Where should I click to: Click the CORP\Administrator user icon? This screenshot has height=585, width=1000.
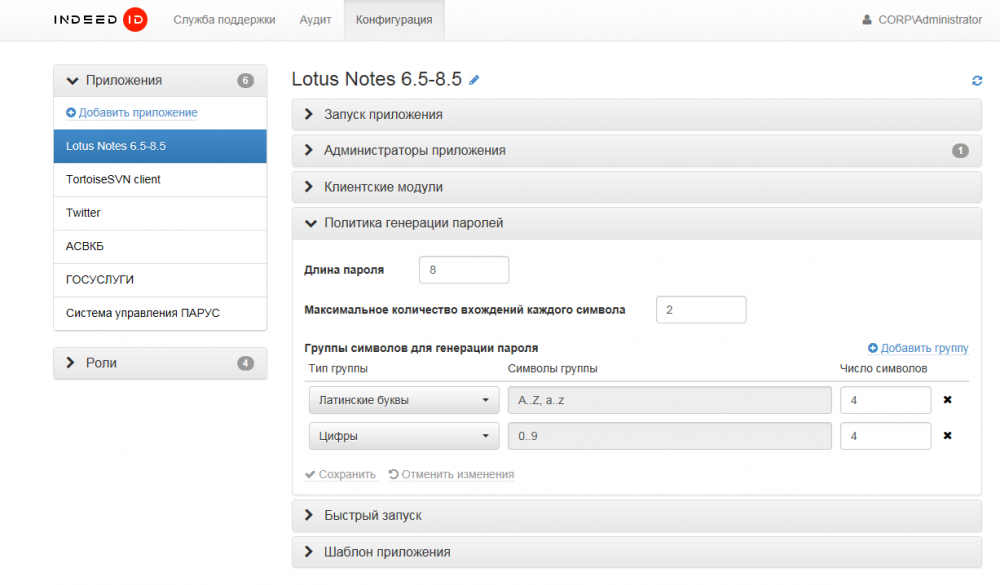867,20
